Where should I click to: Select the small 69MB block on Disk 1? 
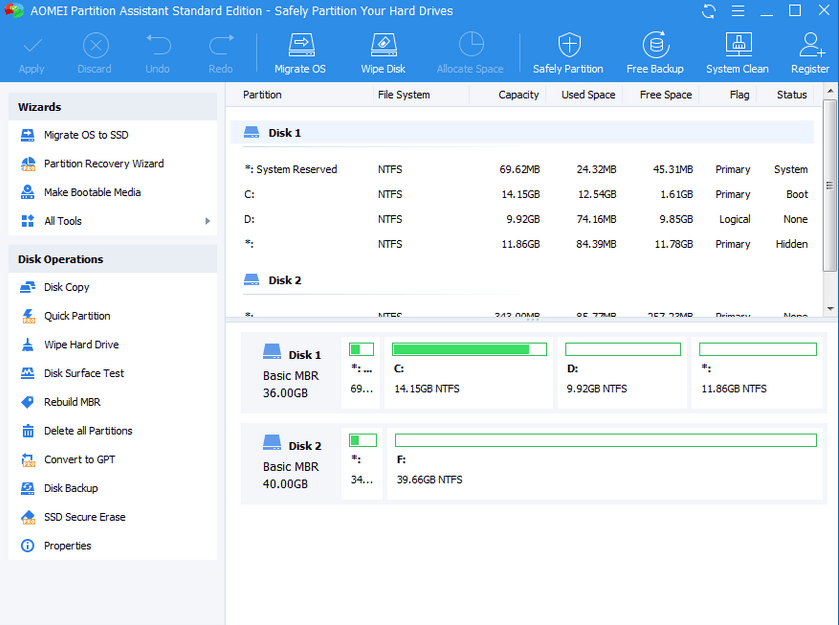(361, 373)
